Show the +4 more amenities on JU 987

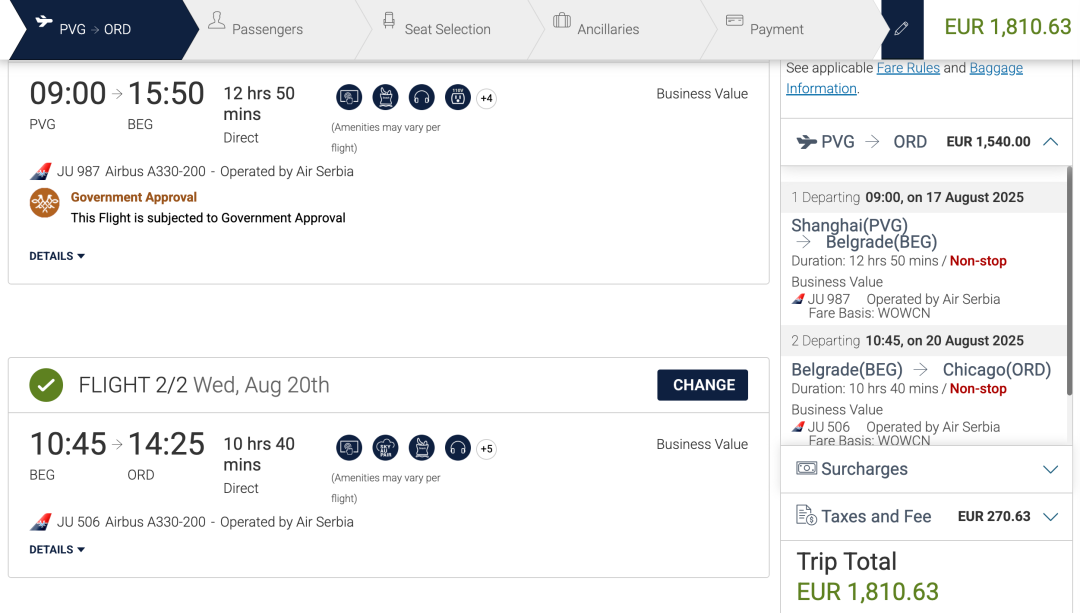tap(486, 98)
